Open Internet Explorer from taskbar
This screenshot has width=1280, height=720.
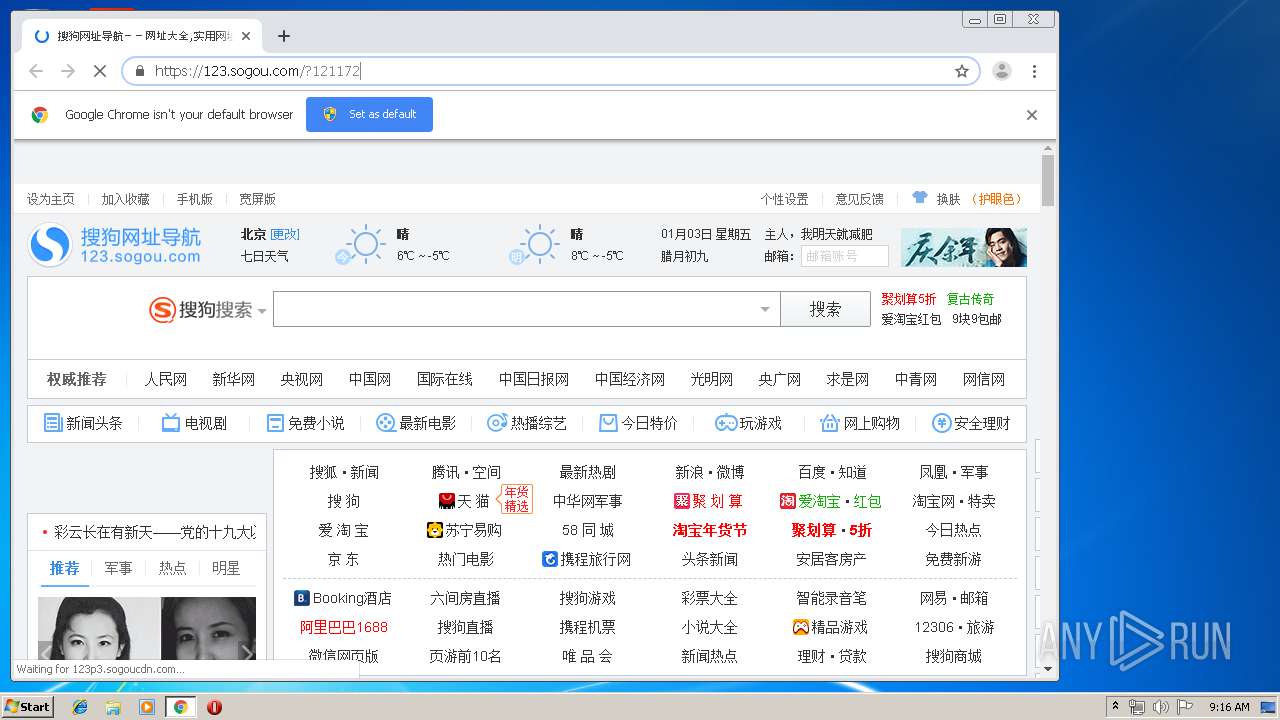pyautogui.click(x=80, y=707)
